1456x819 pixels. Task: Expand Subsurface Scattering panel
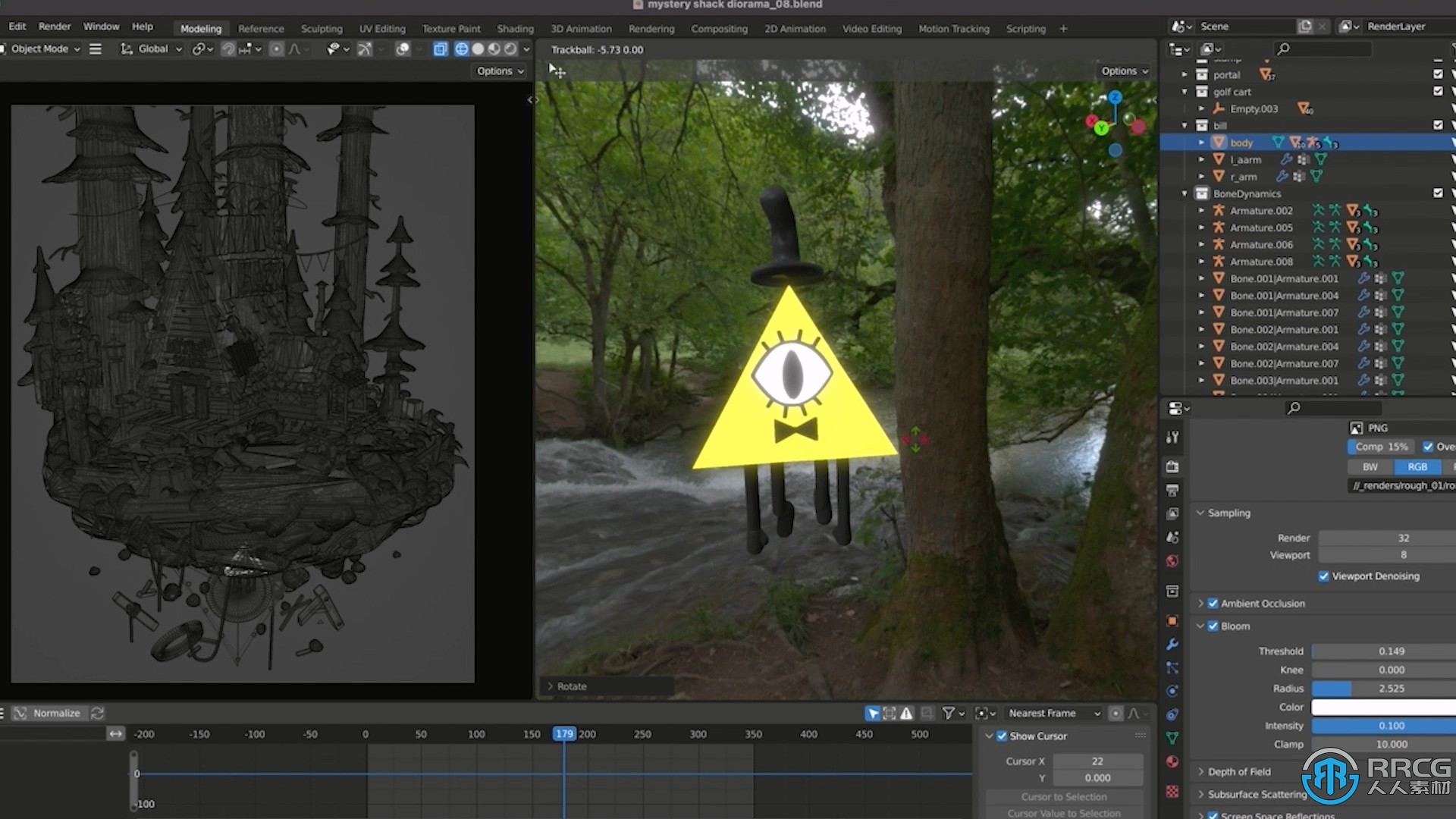tap(1200, 795)
